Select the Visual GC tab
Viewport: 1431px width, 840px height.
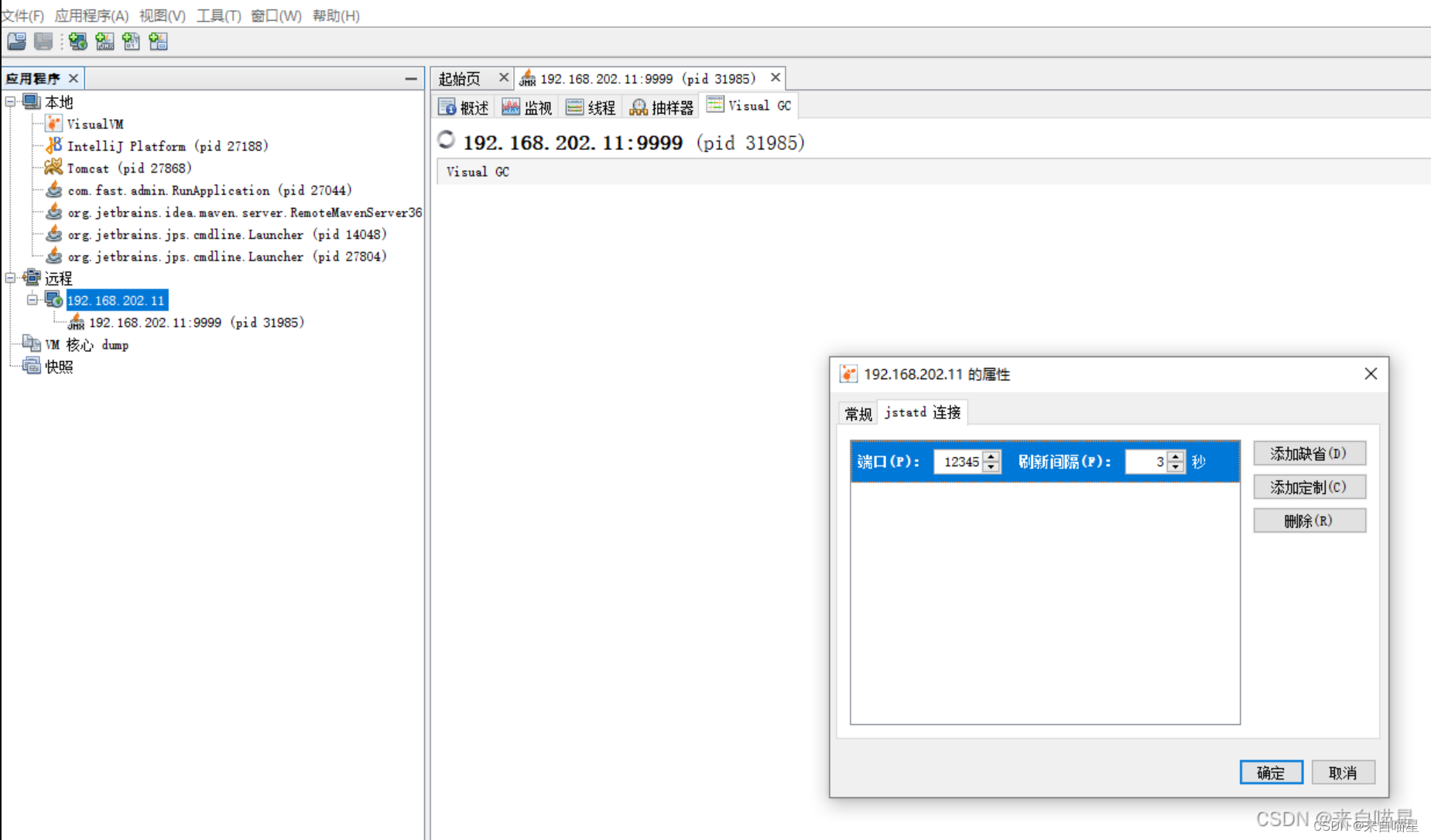coord(748,106)
